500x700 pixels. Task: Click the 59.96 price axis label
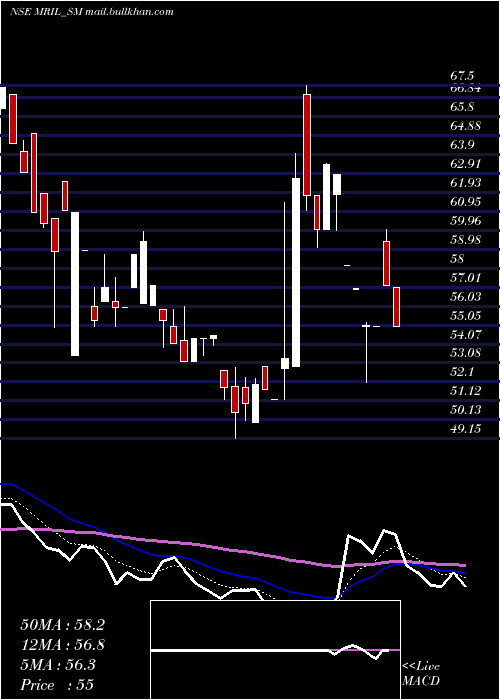(x=466, y=221)
